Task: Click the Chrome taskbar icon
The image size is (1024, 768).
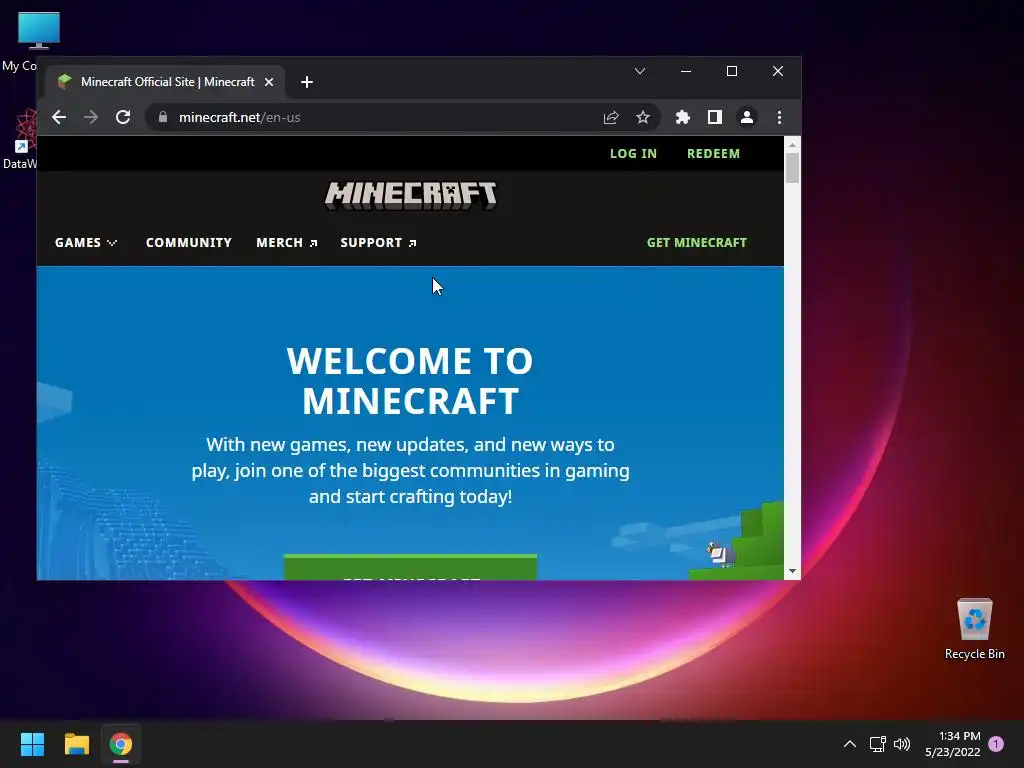Action: click(x=121, y=744)
